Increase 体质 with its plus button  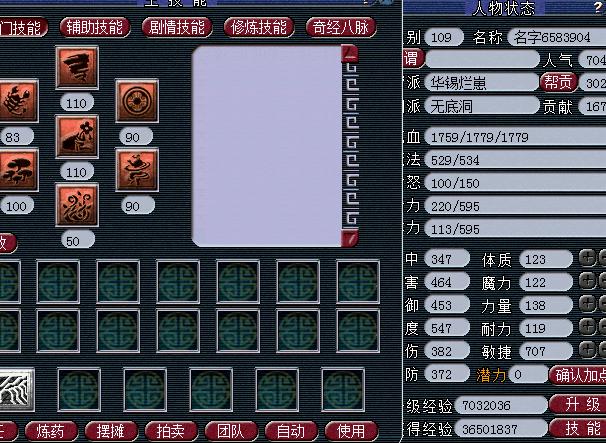click(x=587, y=258)
